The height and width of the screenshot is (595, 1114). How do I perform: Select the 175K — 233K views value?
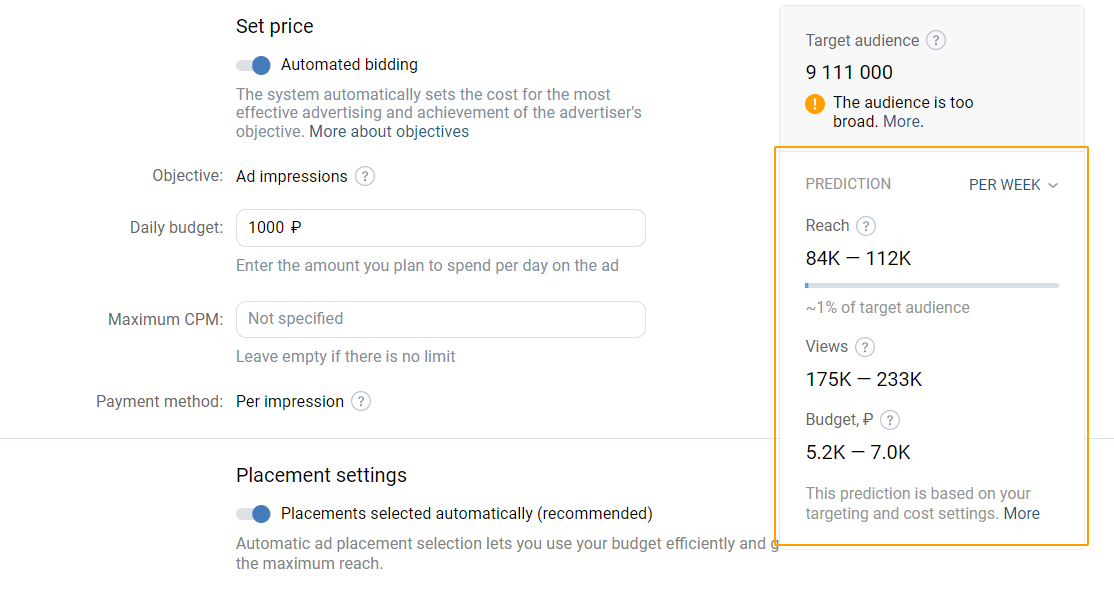864,380
